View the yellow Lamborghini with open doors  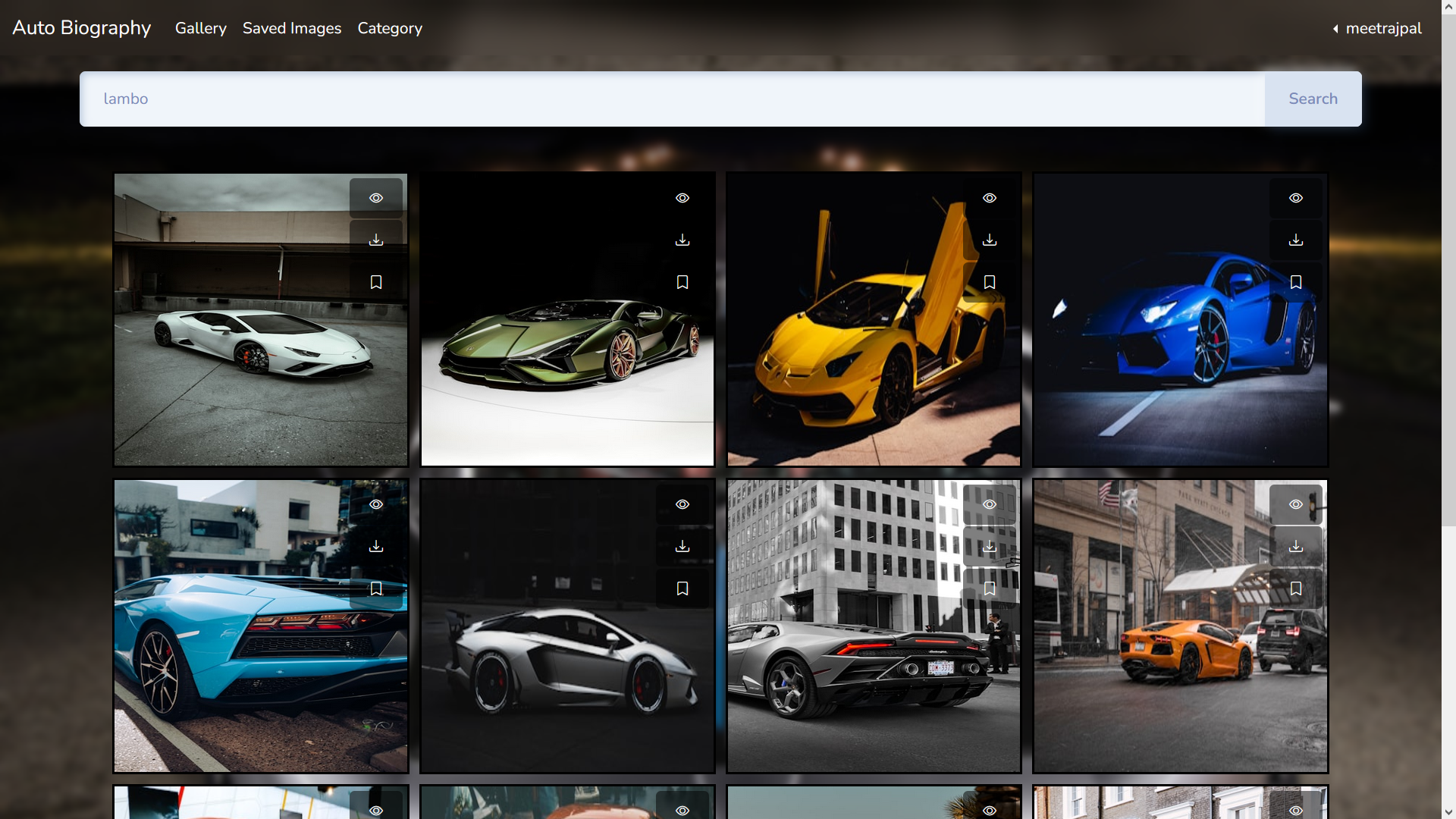[990, 198]
